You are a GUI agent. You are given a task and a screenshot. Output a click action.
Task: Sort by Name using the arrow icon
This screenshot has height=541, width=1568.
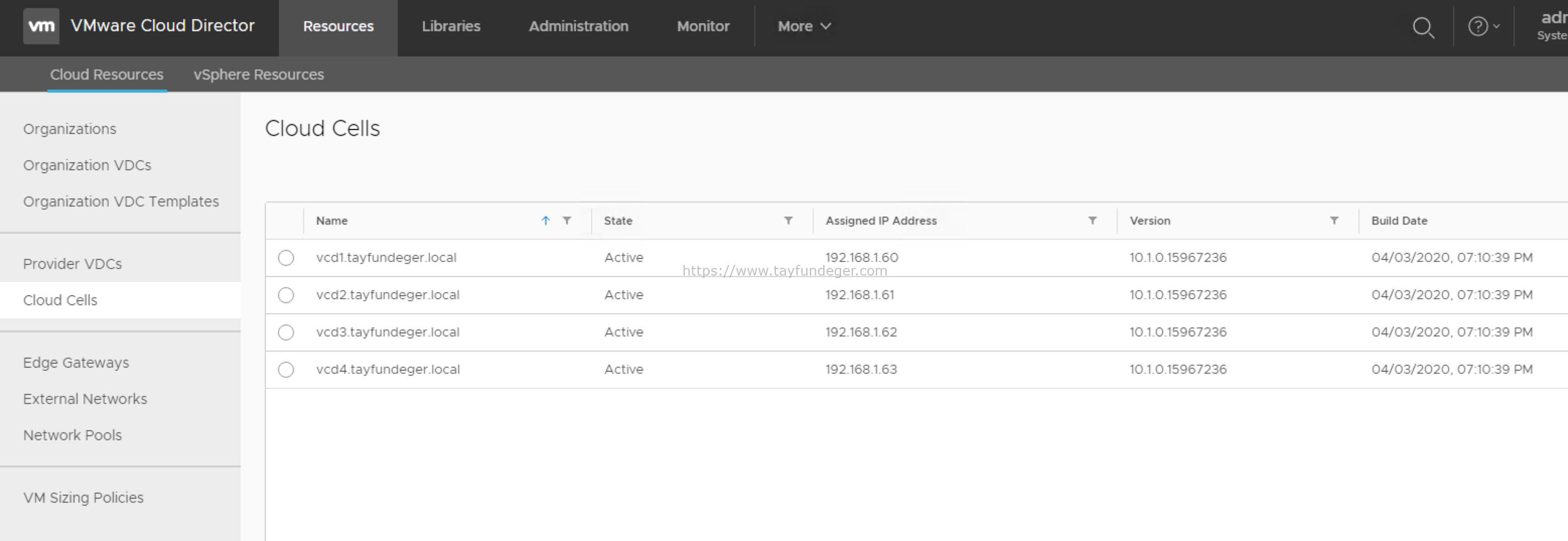tap(545, 221)
